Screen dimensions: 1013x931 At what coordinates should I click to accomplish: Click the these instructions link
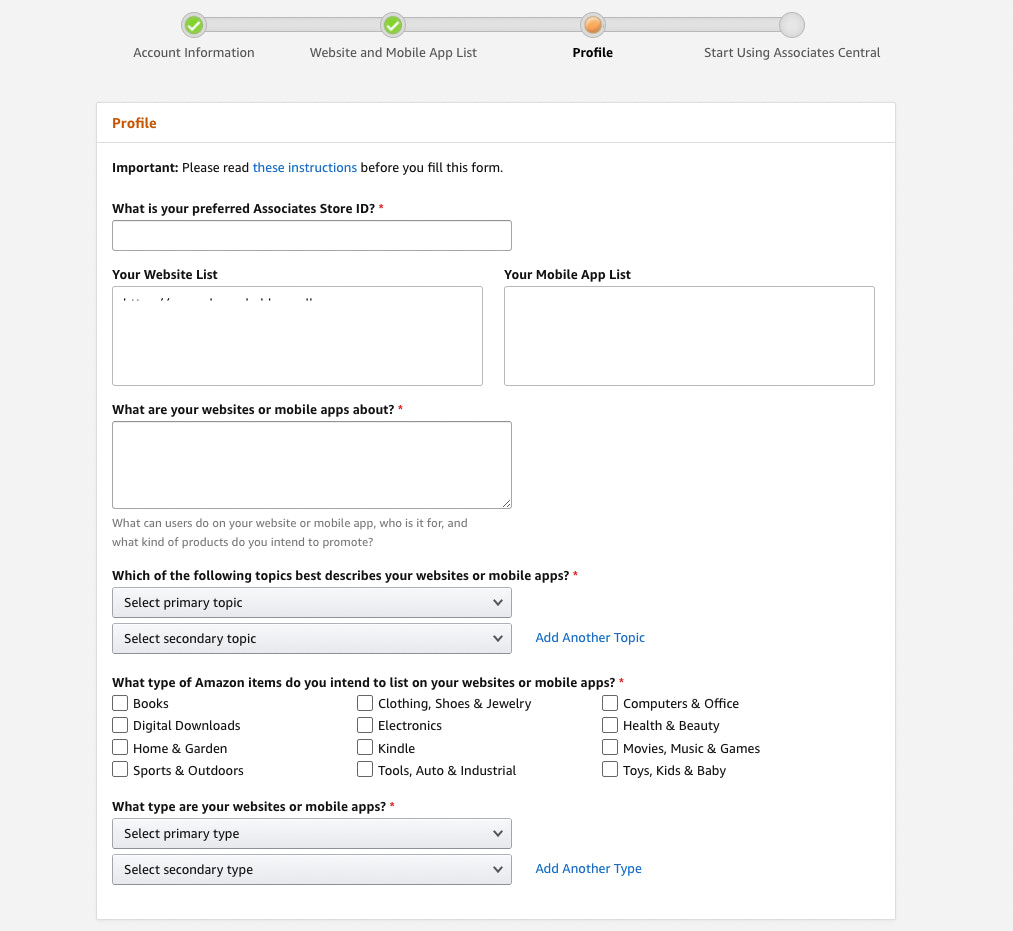305,167
